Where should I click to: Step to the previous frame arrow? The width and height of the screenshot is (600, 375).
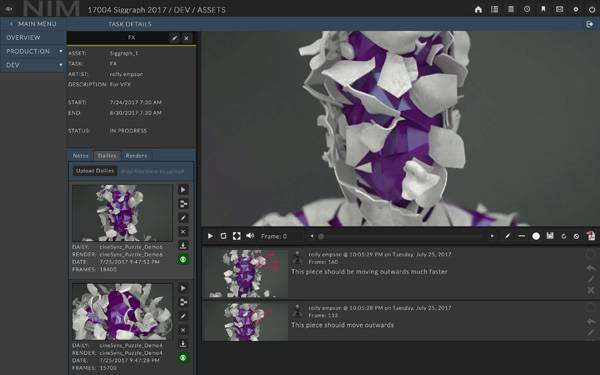(312, 236)
